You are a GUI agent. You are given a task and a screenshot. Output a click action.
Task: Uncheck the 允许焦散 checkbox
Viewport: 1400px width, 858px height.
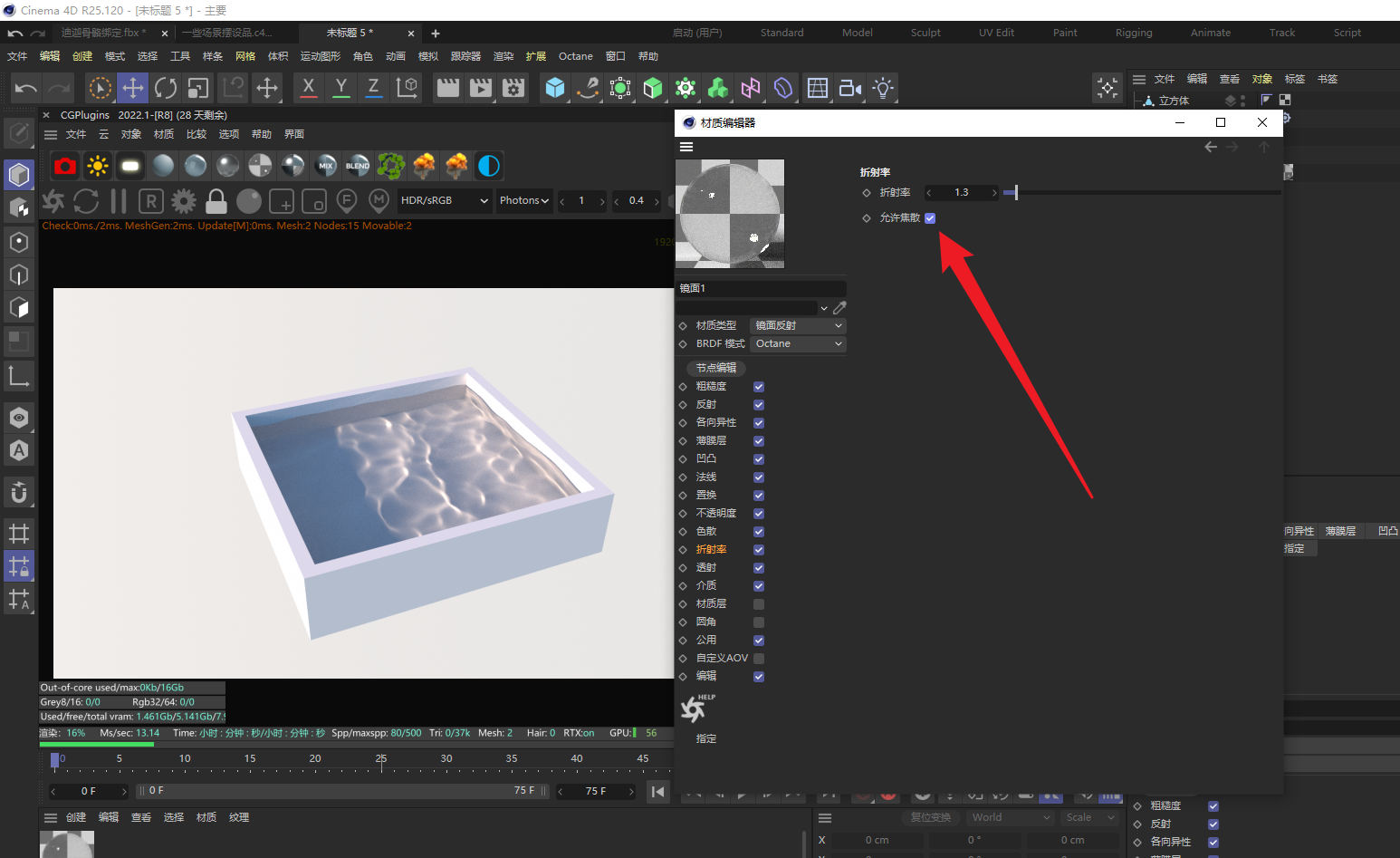click(x=930, y=218)
